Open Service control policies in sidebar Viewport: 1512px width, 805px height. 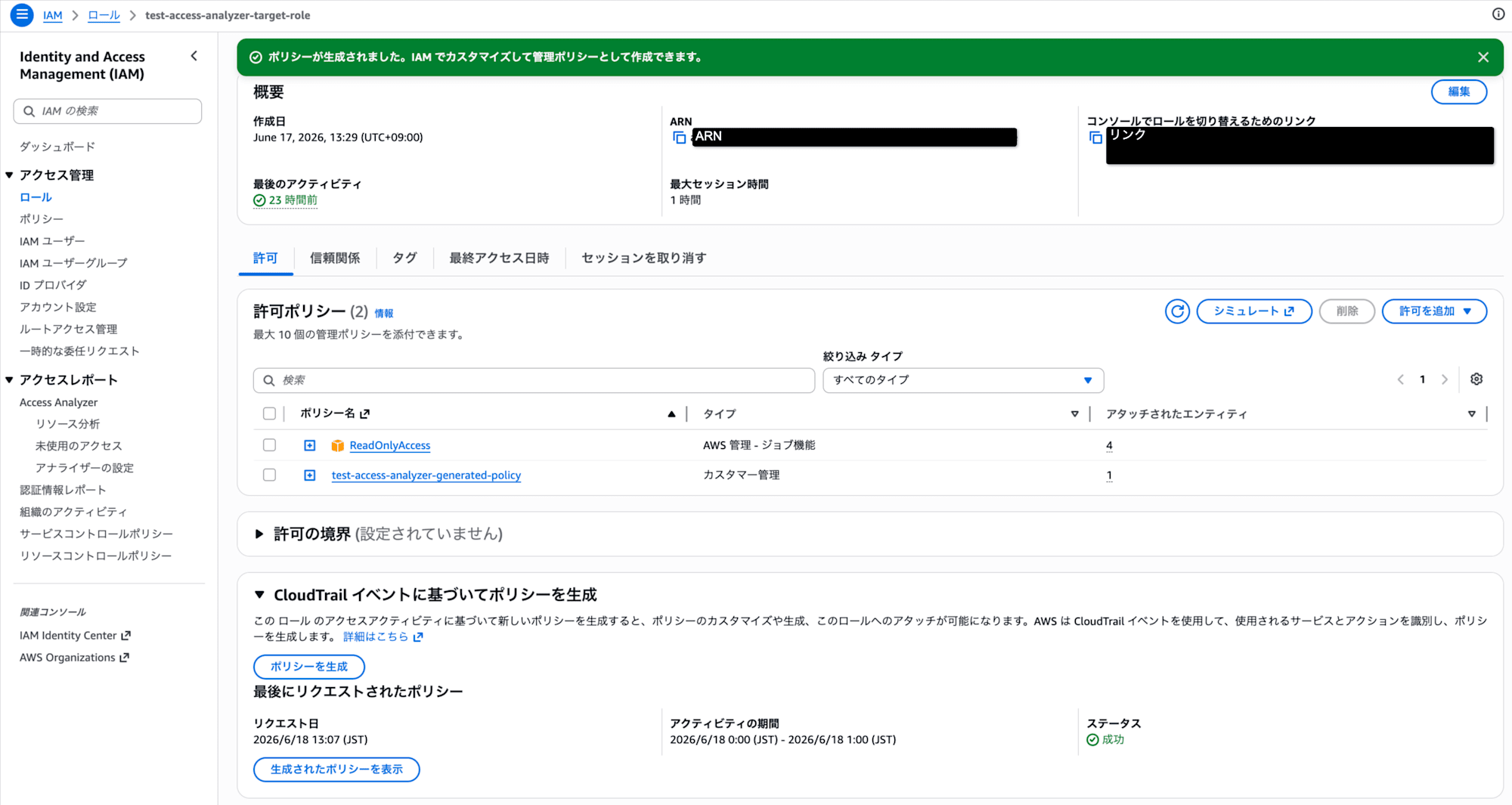tap(96, 534)
